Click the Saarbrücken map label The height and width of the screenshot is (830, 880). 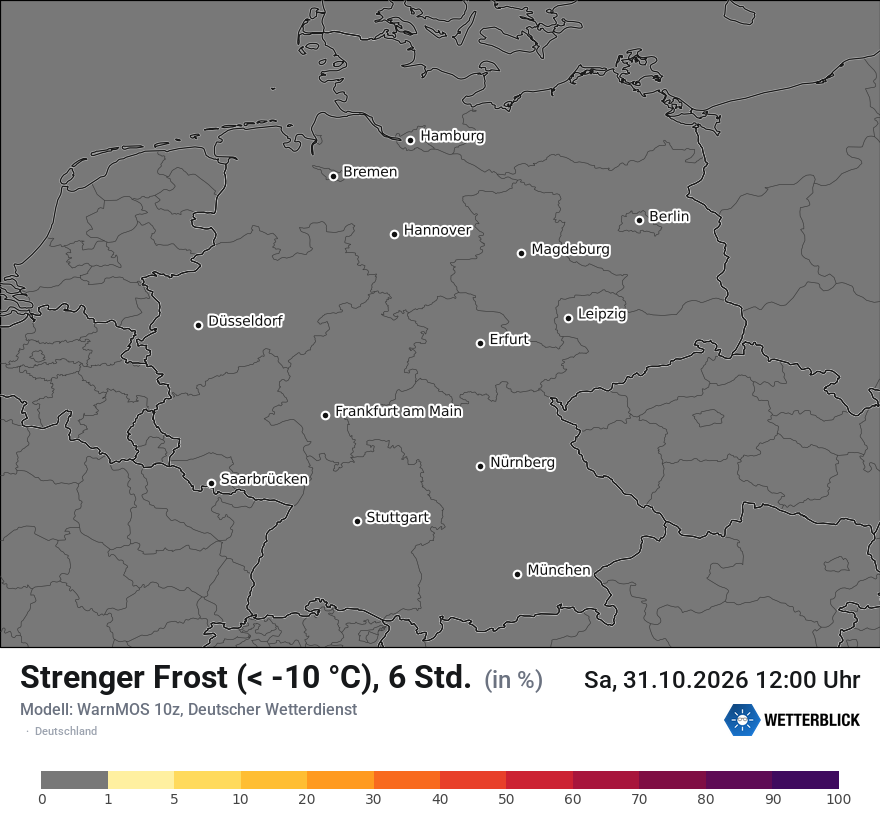click(264, 479)
